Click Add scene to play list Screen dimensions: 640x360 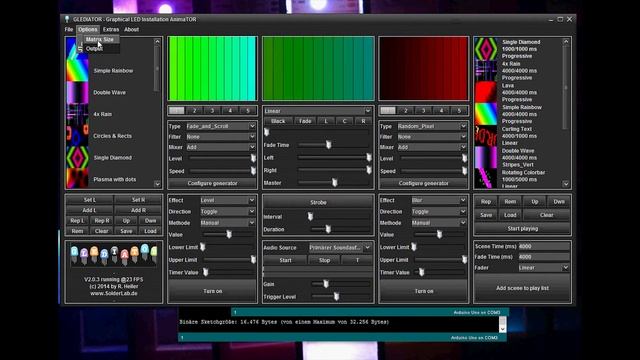tap(522, 288)
